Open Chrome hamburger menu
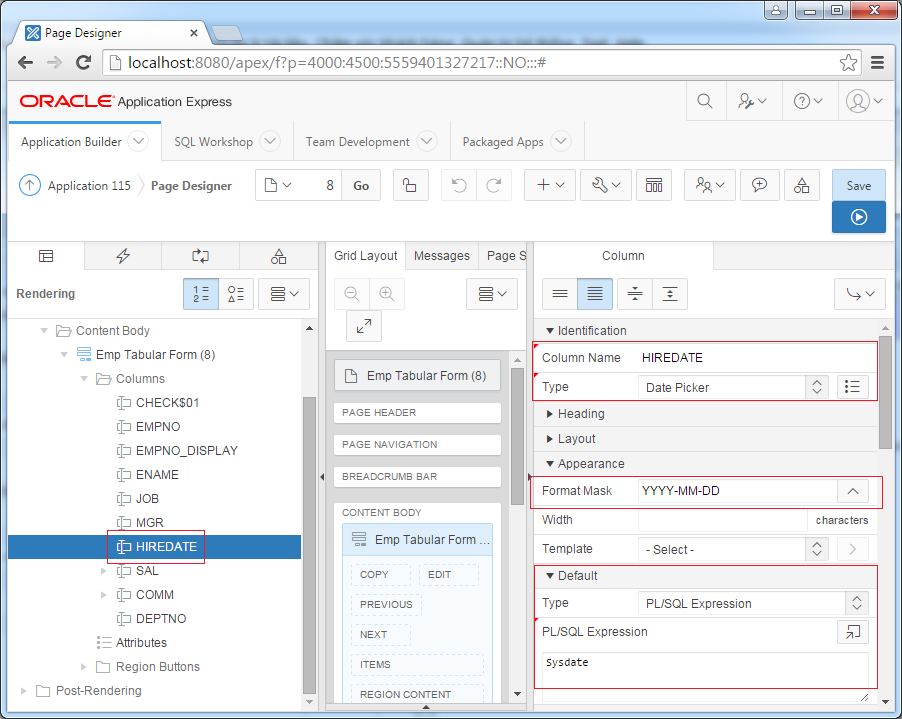Image resolution: width=902 pixels, height=719 pixels. point(877,62)
